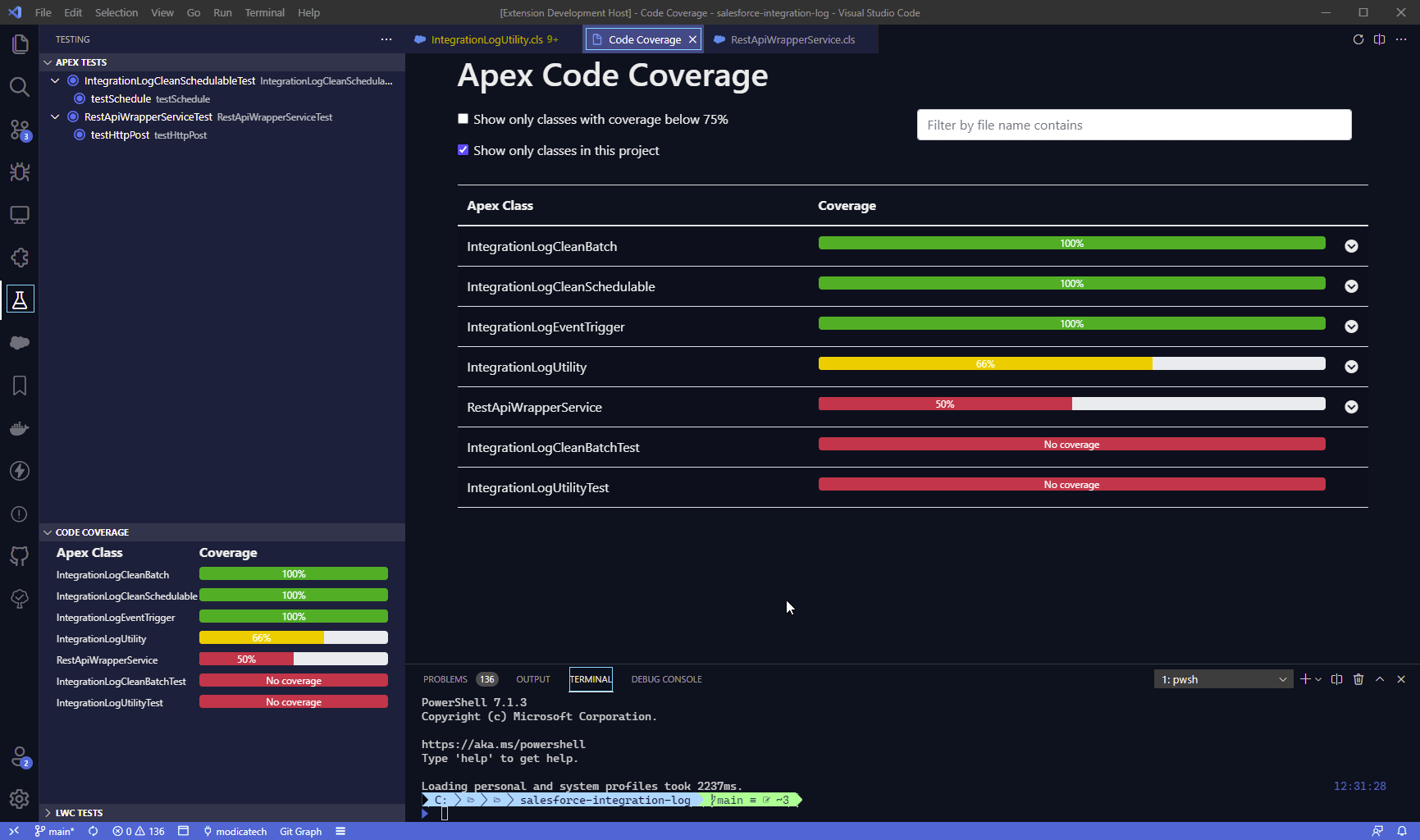Expand IntegrationLogUtility coverage details
1420x840 pixels.
click(x=1351, y=367)
